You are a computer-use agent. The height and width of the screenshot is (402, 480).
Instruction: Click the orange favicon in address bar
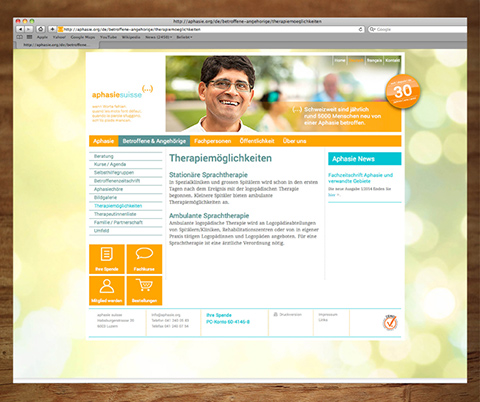tap(60, 29)
